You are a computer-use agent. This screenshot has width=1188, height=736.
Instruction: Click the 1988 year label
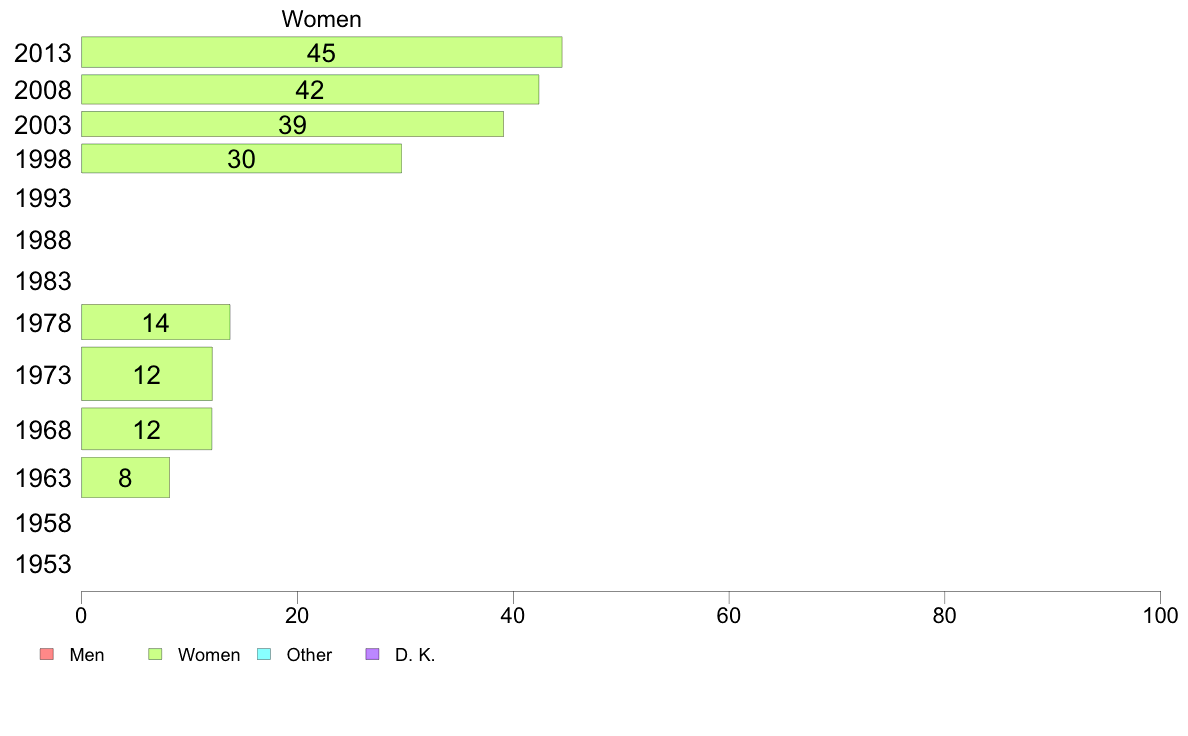pos(43,240)
